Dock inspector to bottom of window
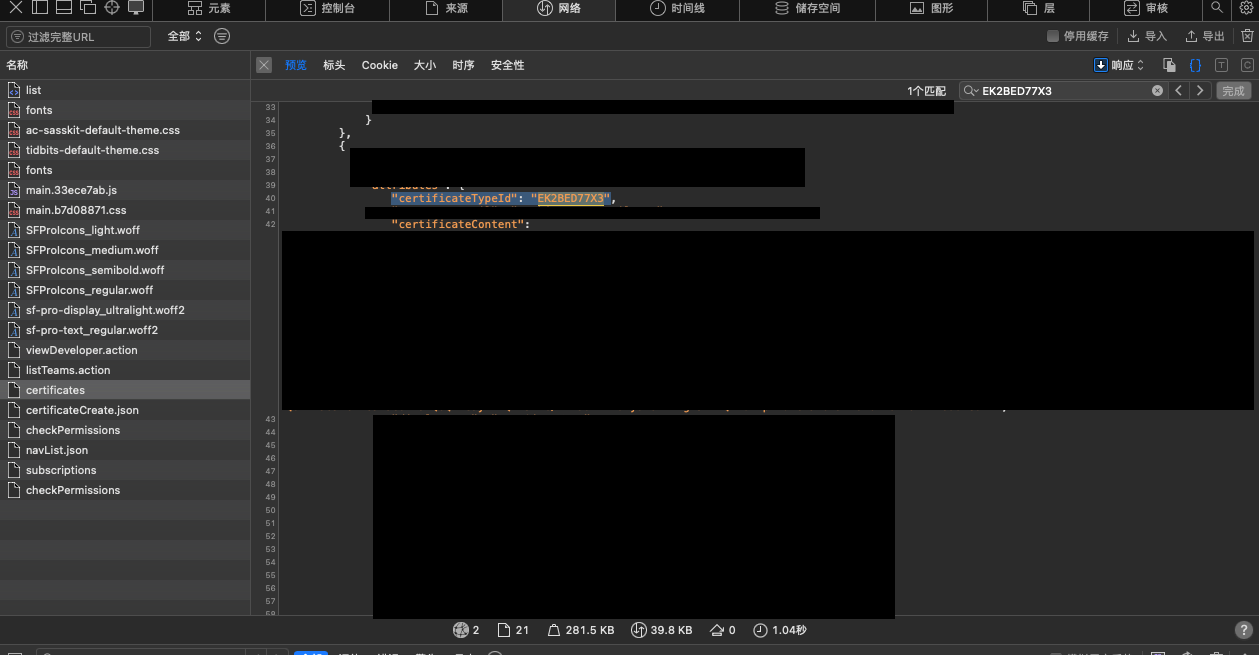 [63, 8]
